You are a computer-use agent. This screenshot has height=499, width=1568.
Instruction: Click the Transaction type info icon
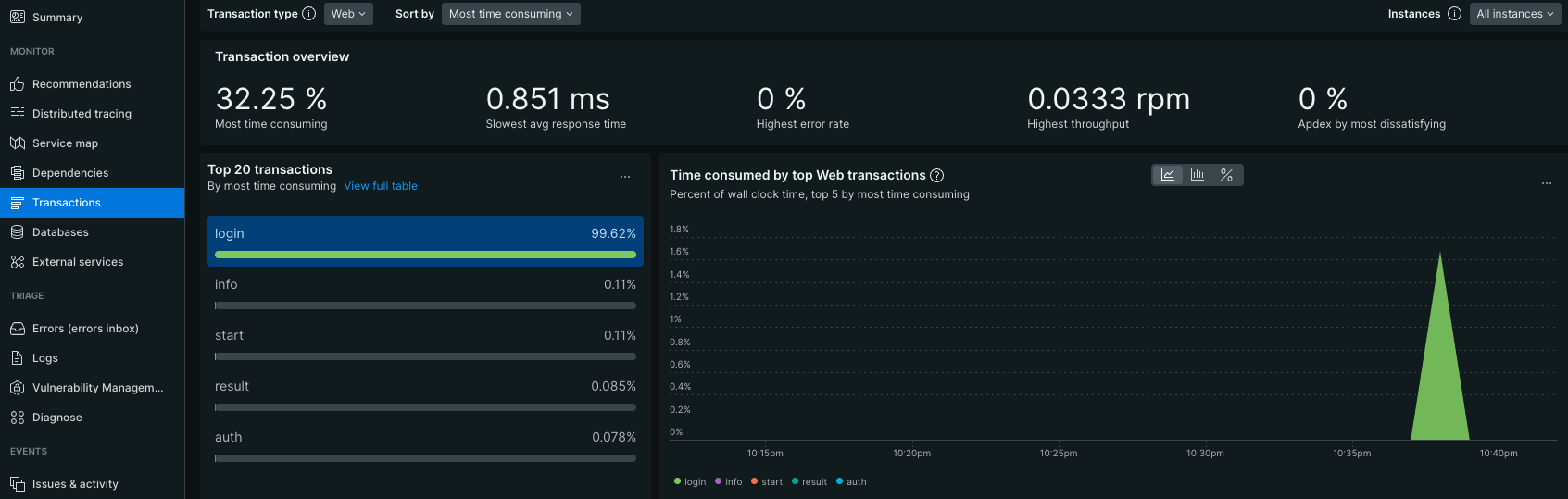(309, 14)
